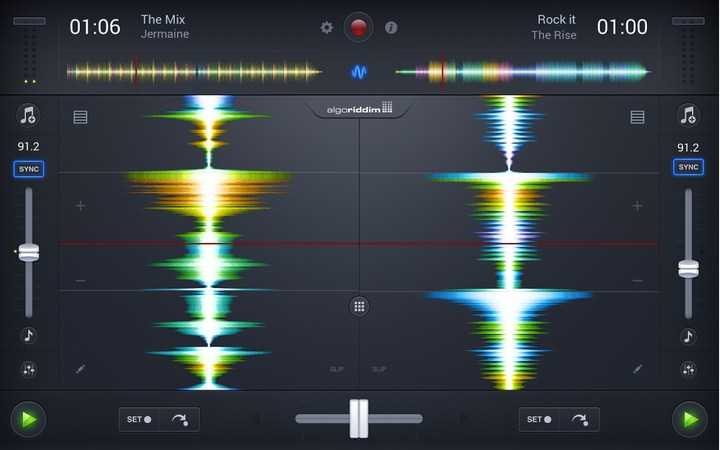
Task: Toggle SYNC on the right deck
Action: pyautogui.click(x=688, y=167)
